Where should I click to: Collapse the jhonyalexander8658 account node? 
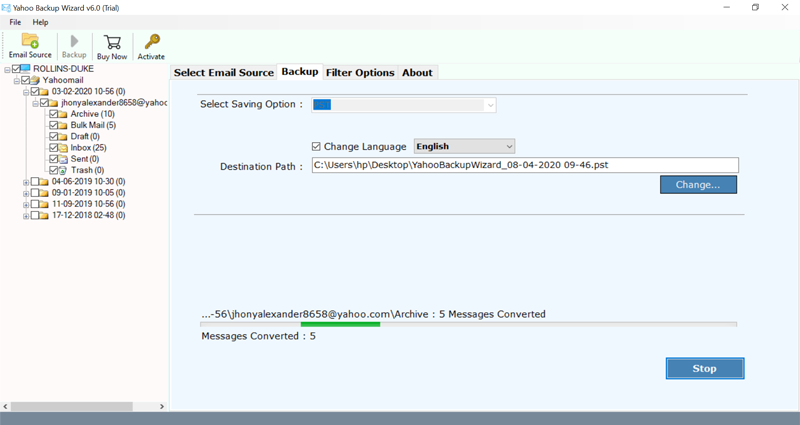point(35,103)
